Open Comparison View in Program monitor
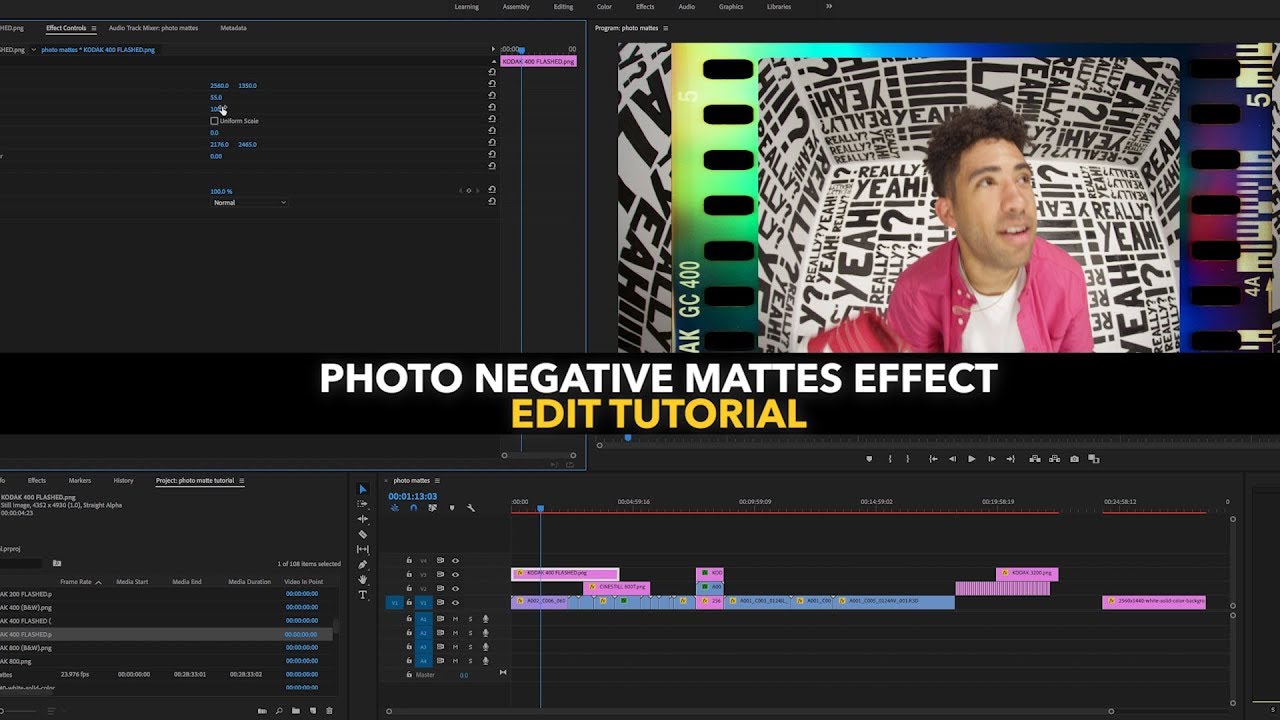Screen dimensions: 1280x720 1093,459
